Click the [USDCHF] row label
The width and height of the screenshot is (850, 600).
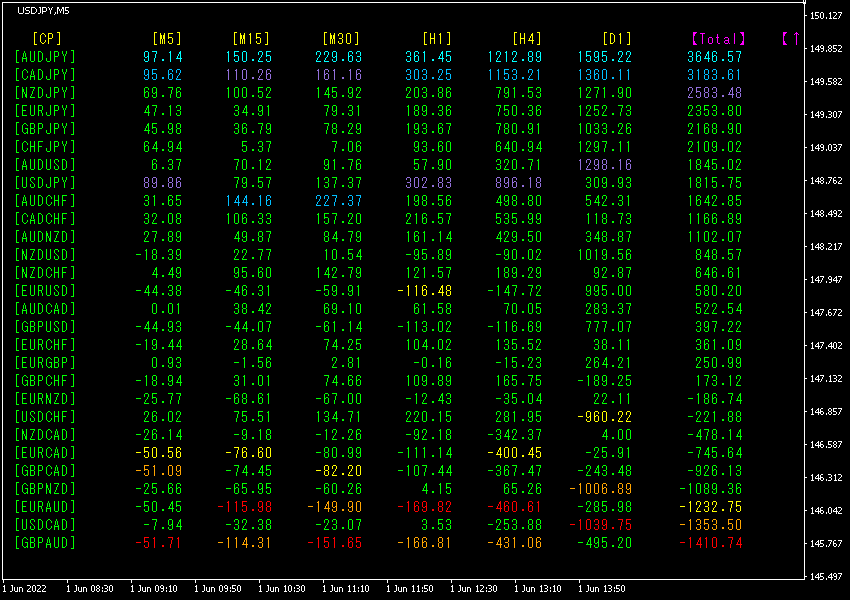[45, 417]
